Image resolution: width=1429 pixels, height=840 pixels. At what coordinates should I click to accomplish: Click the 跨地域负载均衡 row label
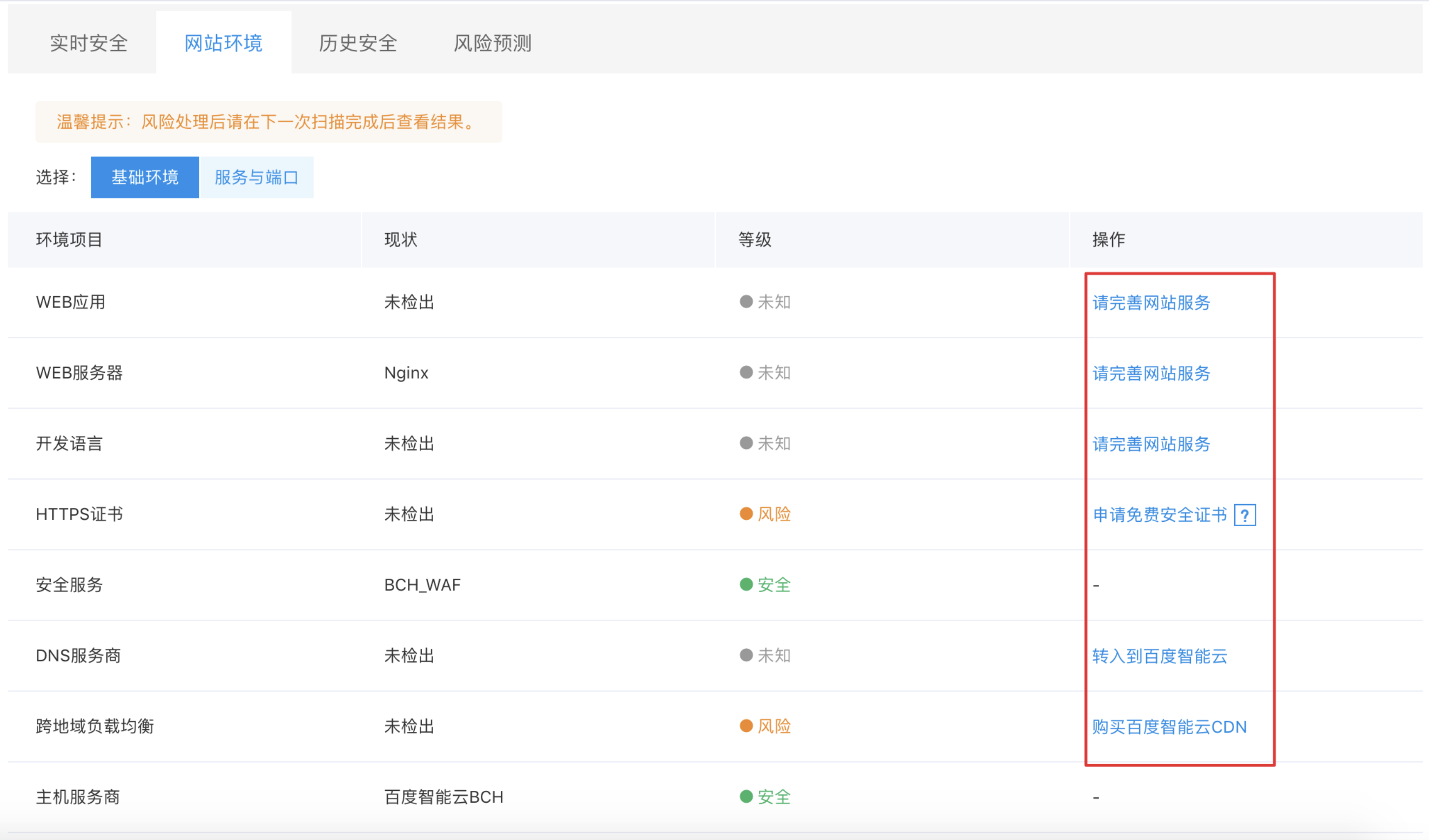click(x=94, y=726)
